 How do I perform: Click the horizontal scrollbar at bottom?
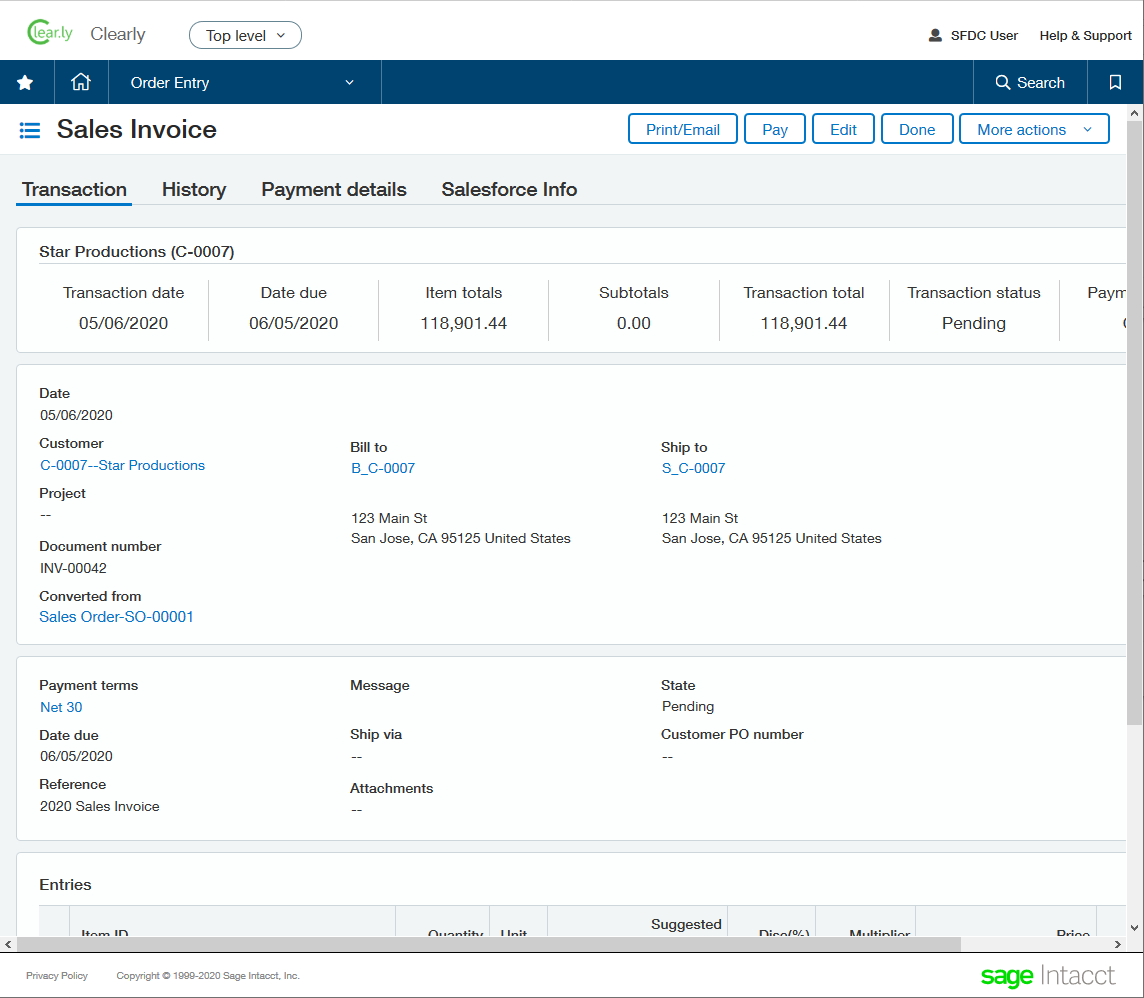coord(490,944)
